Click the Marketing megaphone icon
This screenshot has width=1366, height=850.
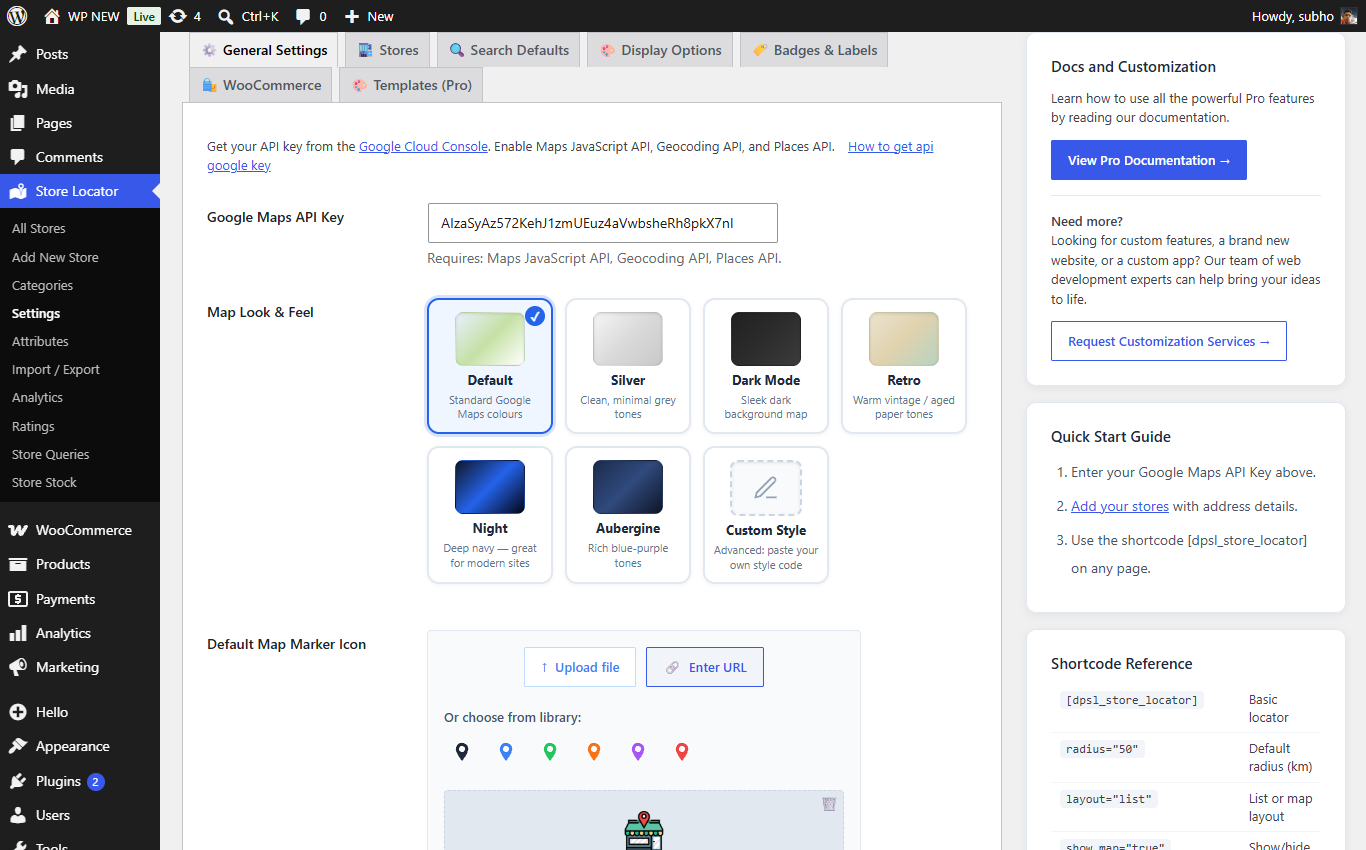18,667
